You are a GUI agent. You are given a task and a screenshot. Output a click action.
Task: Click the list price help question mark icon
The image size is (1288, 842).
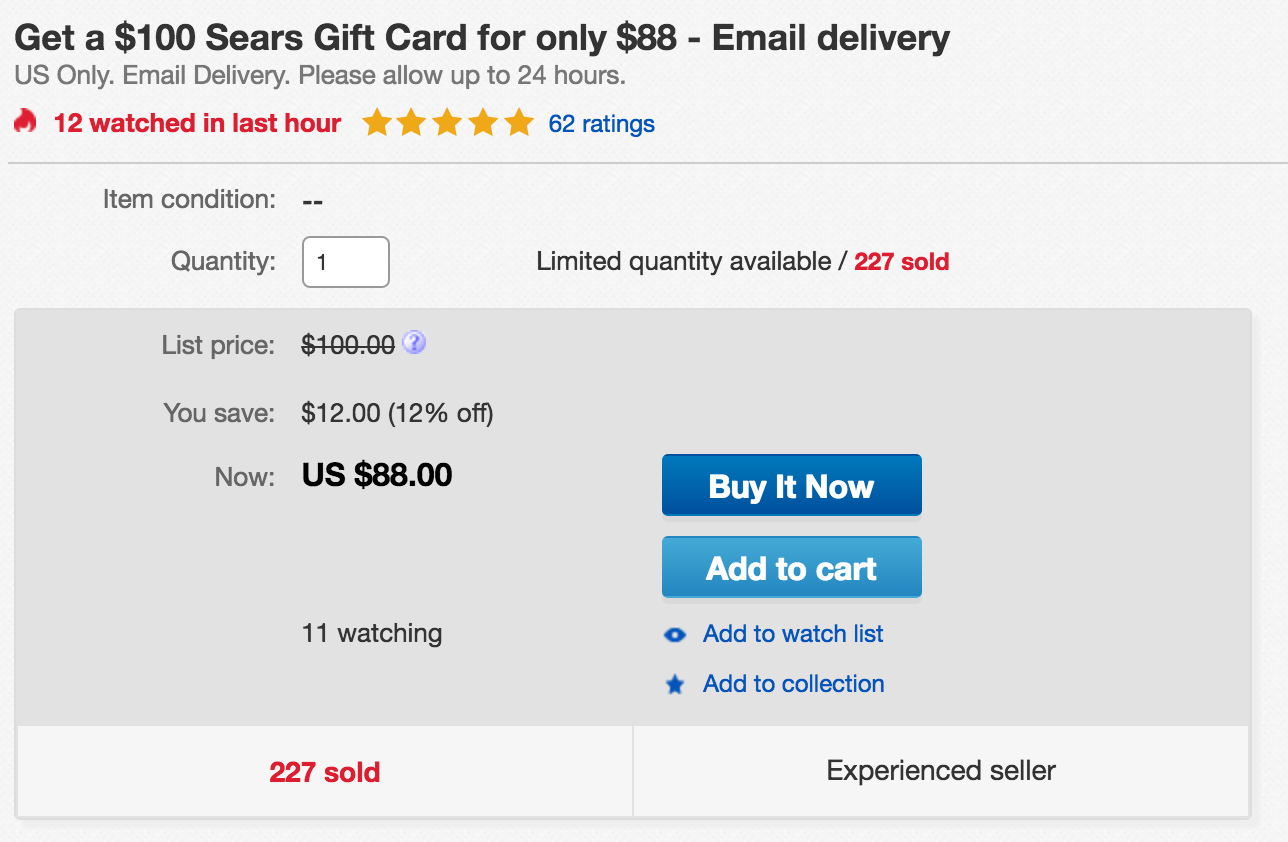pyautogui.click(x=414, y=343)
